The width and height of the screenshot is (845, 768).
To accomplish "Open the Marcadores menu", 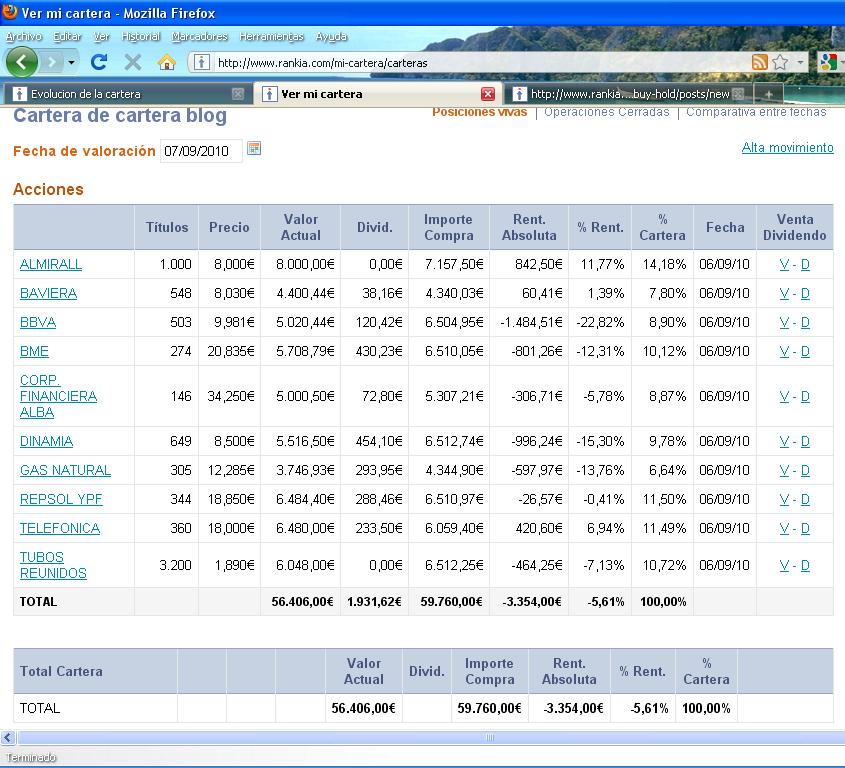I will tap(199, 36).
